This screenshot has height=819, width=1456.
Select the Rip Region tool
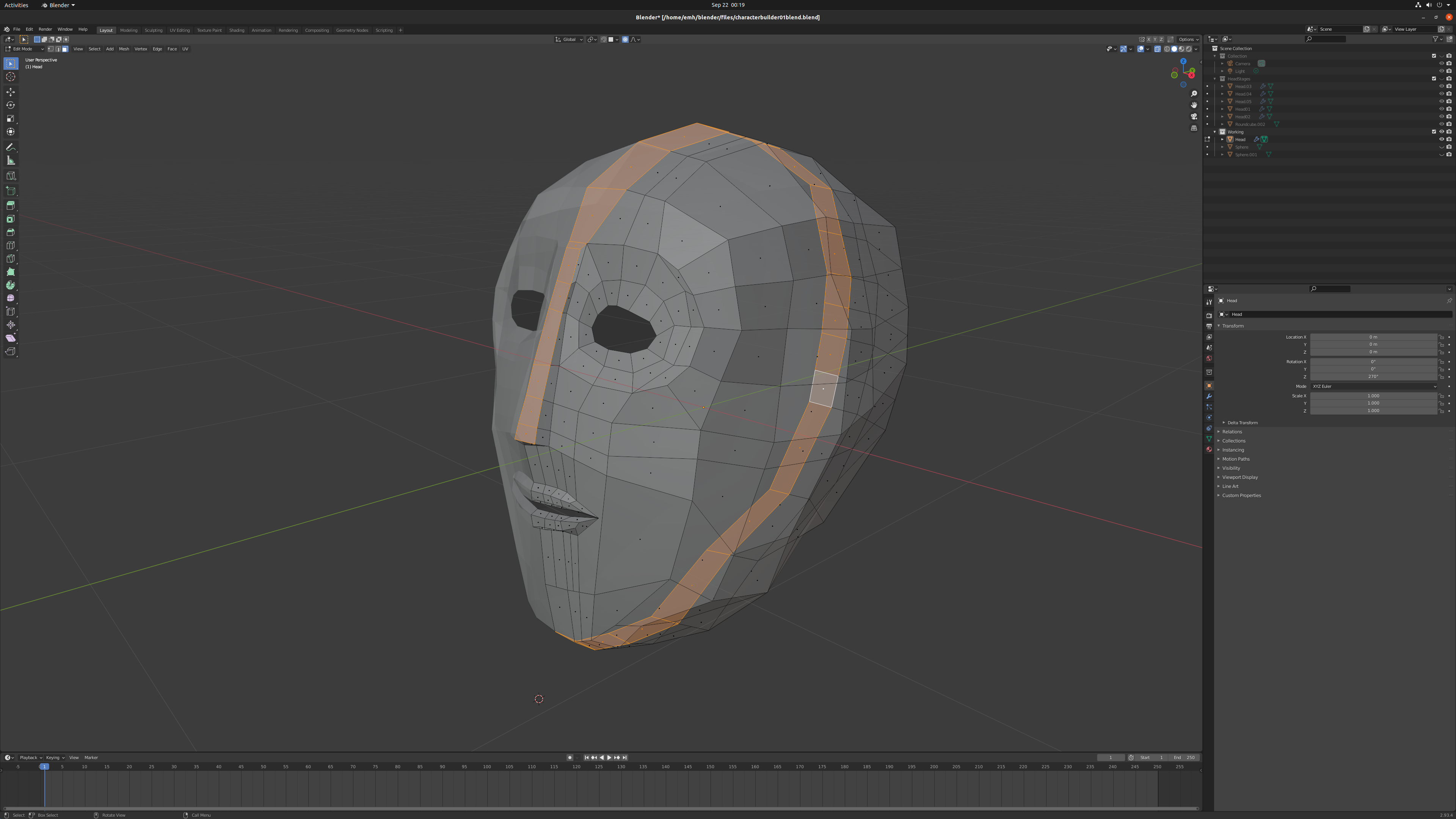11,351
